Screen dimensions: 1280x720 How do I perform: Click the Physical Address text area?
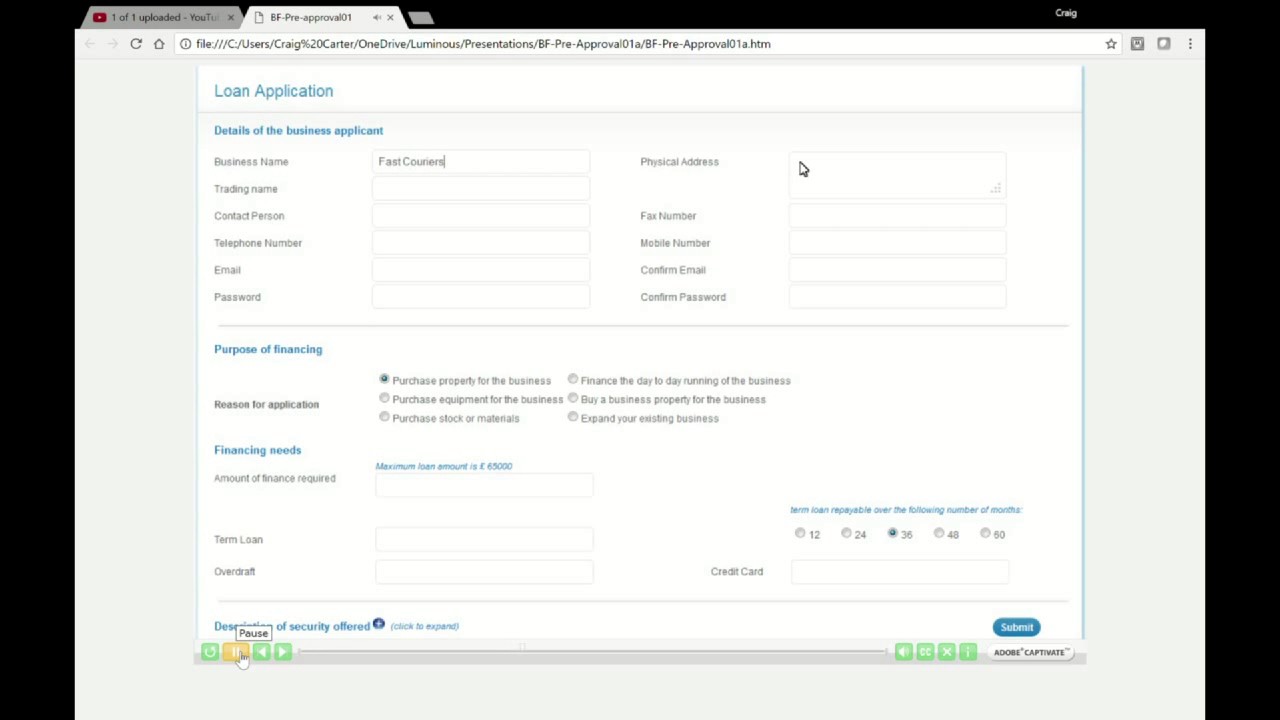click(897, 174)
